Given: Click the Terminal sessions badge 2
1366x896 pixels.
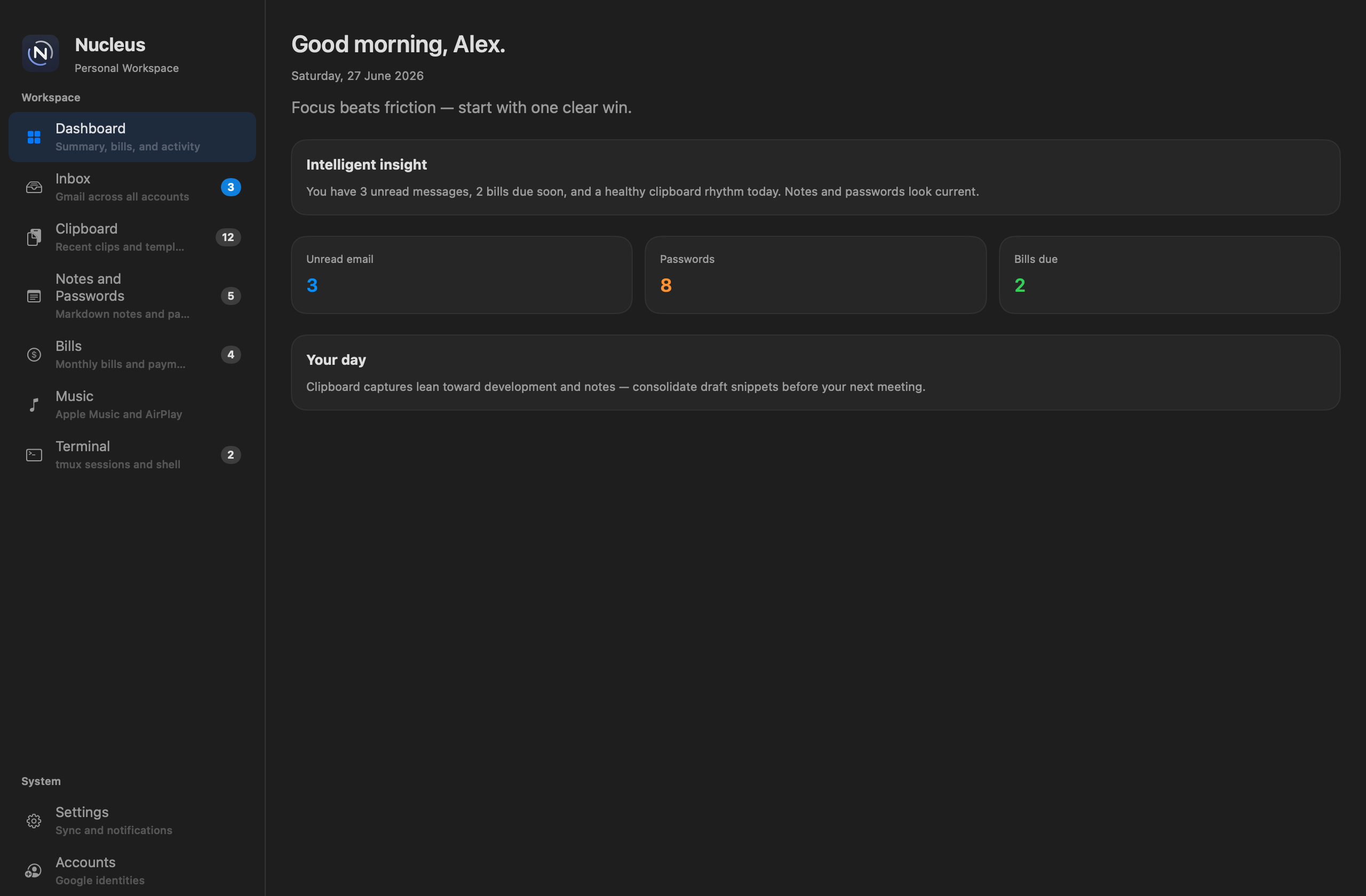Looking at the screenshot, I should [231, 455].
